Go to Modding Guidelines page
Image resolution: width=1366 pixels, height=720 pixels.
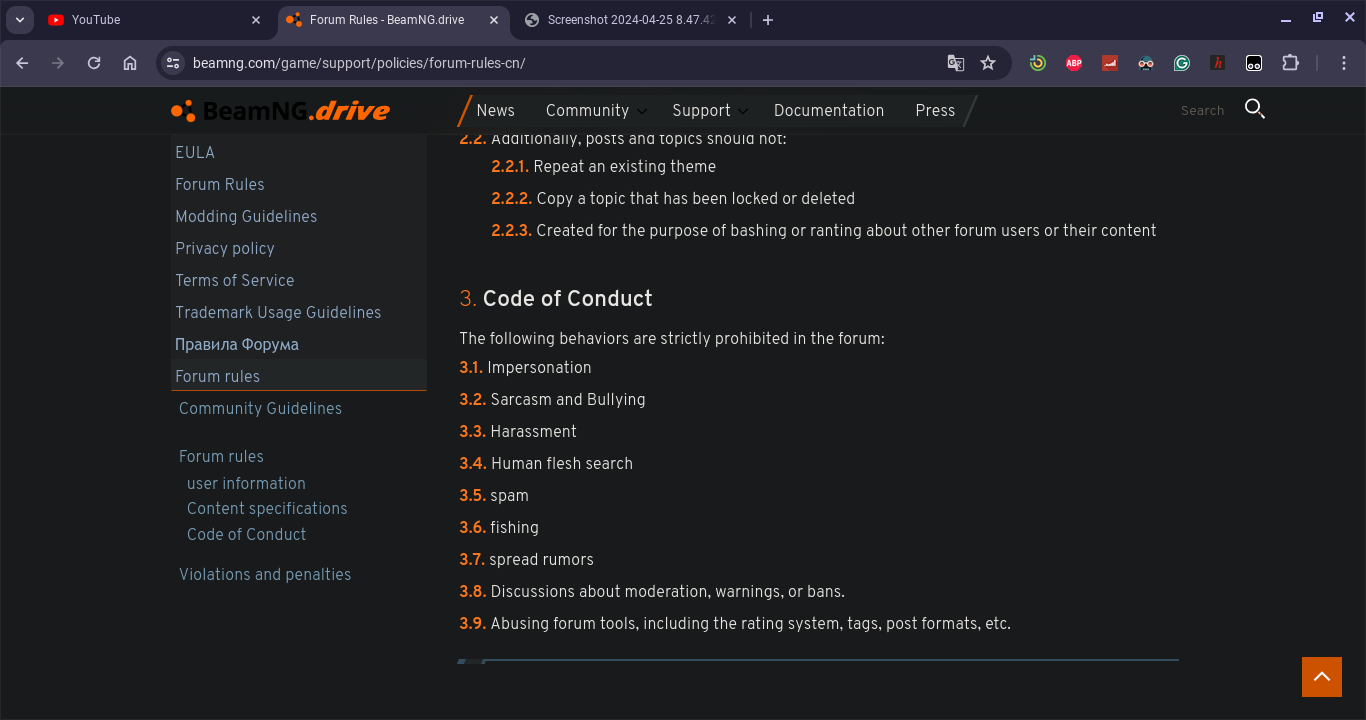246,217
